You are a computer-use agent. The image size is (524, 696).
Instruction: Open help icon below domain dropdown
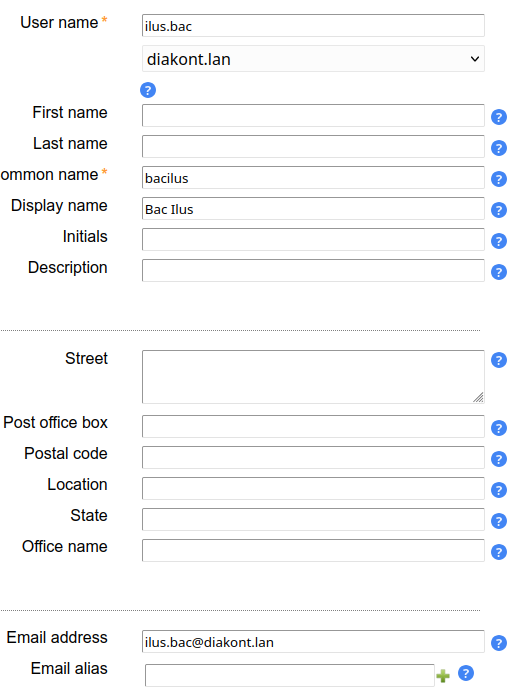[148, 90]
